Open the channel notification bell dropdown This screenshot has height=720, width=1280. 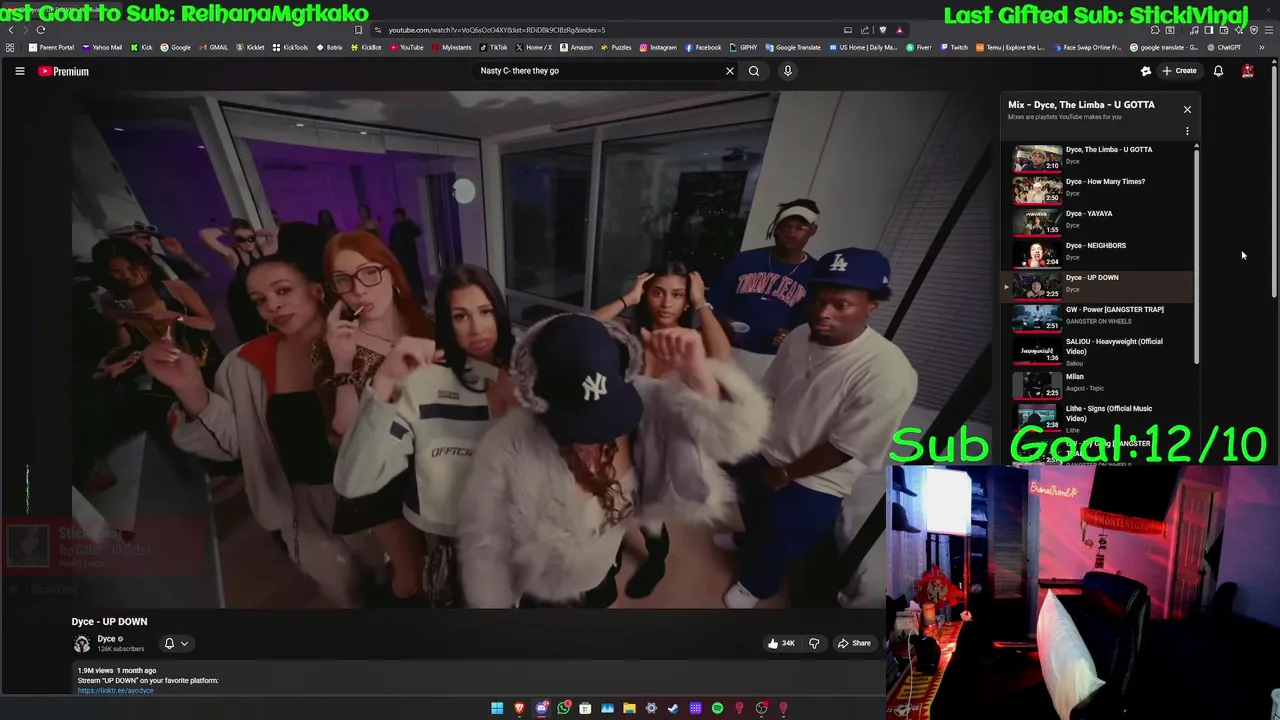(x=175, y=643)
